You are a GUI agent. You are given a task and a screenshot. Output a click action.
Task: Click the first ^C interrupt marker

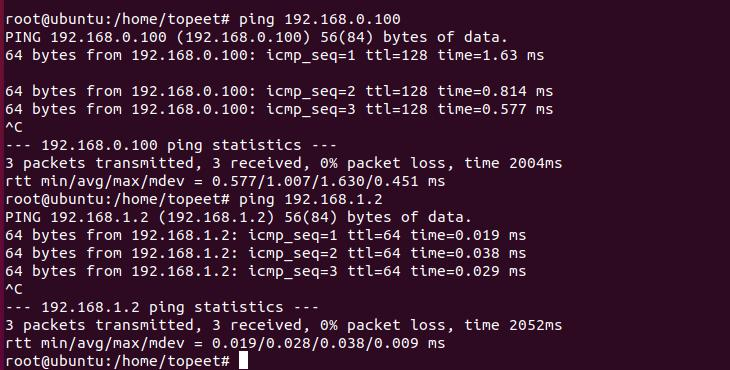[x=14, y=127]
